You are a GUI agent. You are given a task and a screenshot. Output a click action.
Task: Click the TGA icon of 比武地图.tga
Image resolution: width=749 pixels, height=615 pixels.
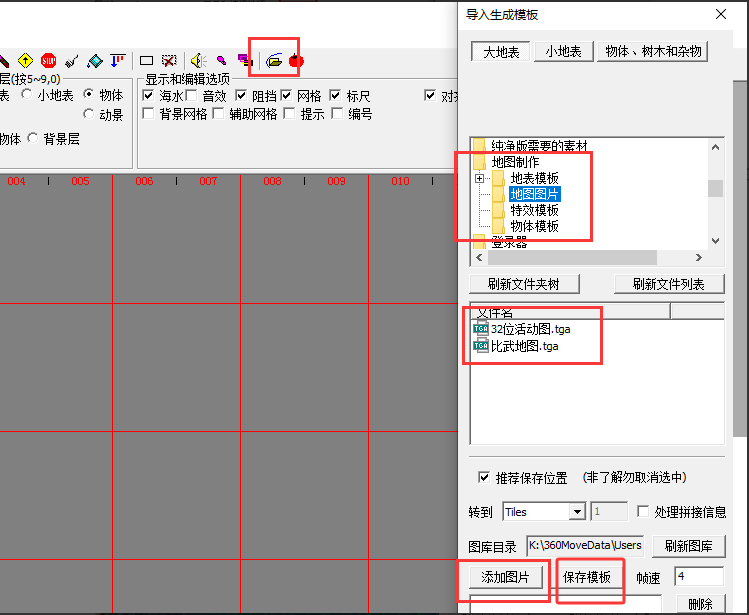coord(481,345)
